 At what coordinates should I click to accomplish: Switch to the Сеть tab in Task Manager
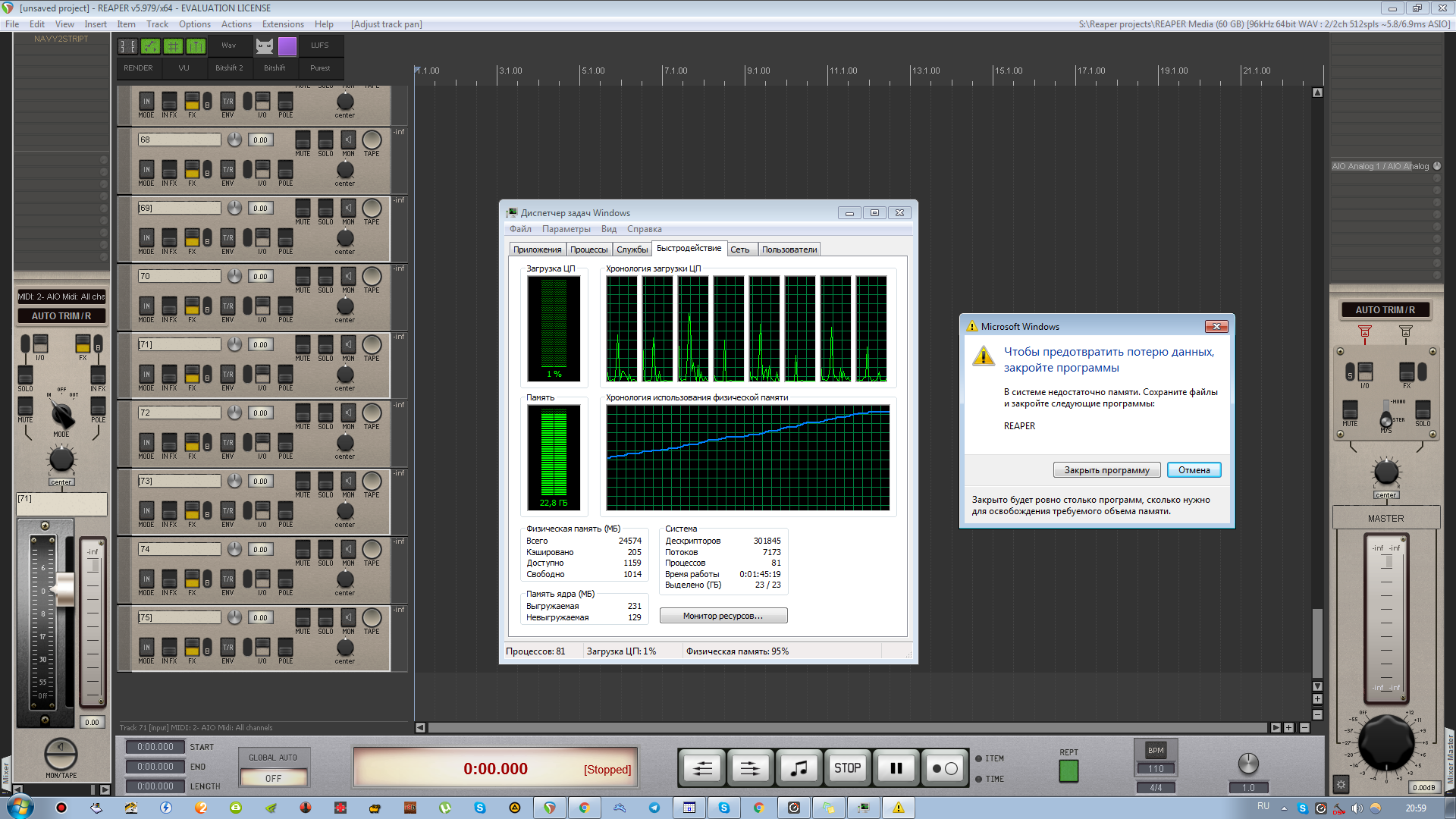click(x=740, y=249)
